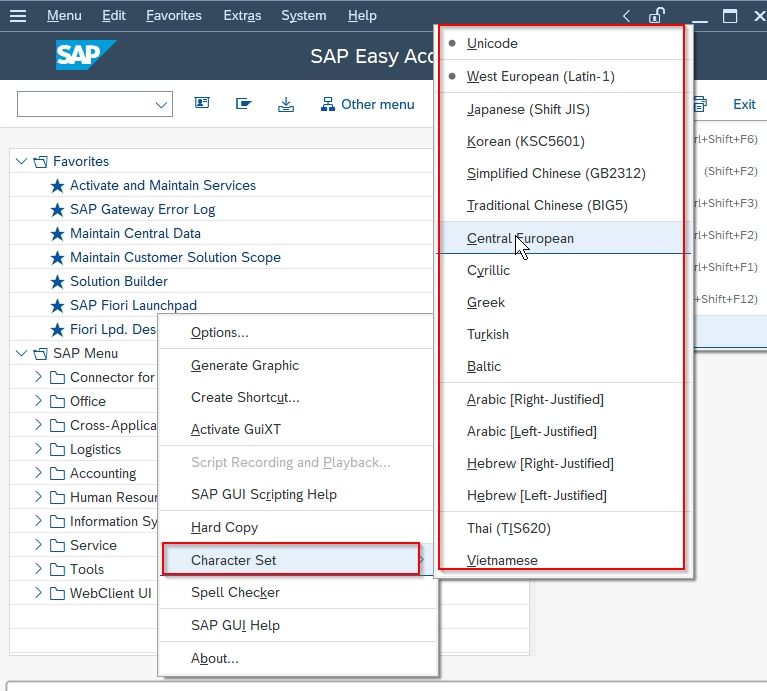Choose Hard Copy menu entry
767x691 pixels.
(x=297, y=527)
